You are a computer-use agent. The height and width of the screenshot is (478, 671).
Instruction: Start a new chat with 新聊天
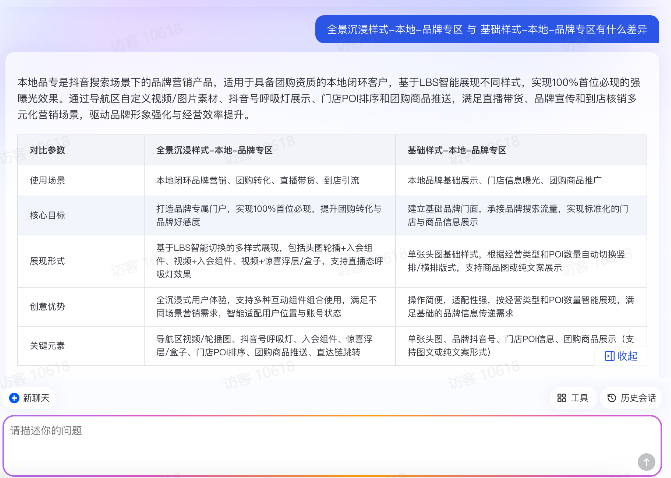pyautogui.click(x=30, y=398)
